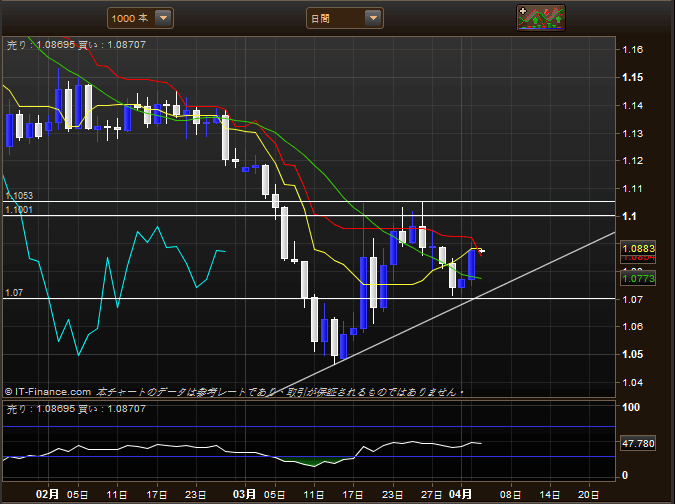Click the 1.04 price axis label
The image size is (675, 504).
click(632, 382)
